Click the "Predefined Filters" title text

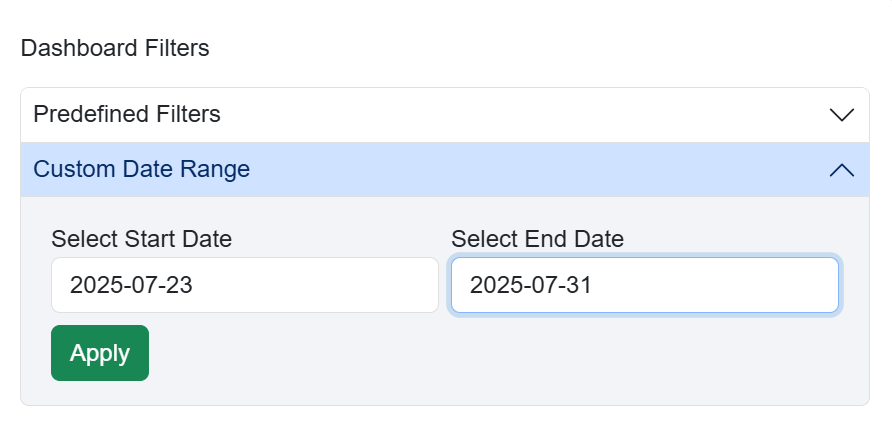click(x=127, y=115)
